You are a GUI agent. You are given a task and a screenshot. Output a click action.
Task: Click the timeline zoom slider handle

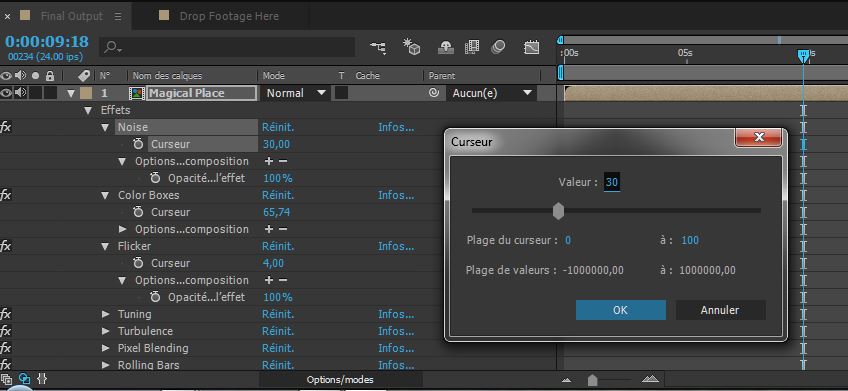click(x=593, y=380)
